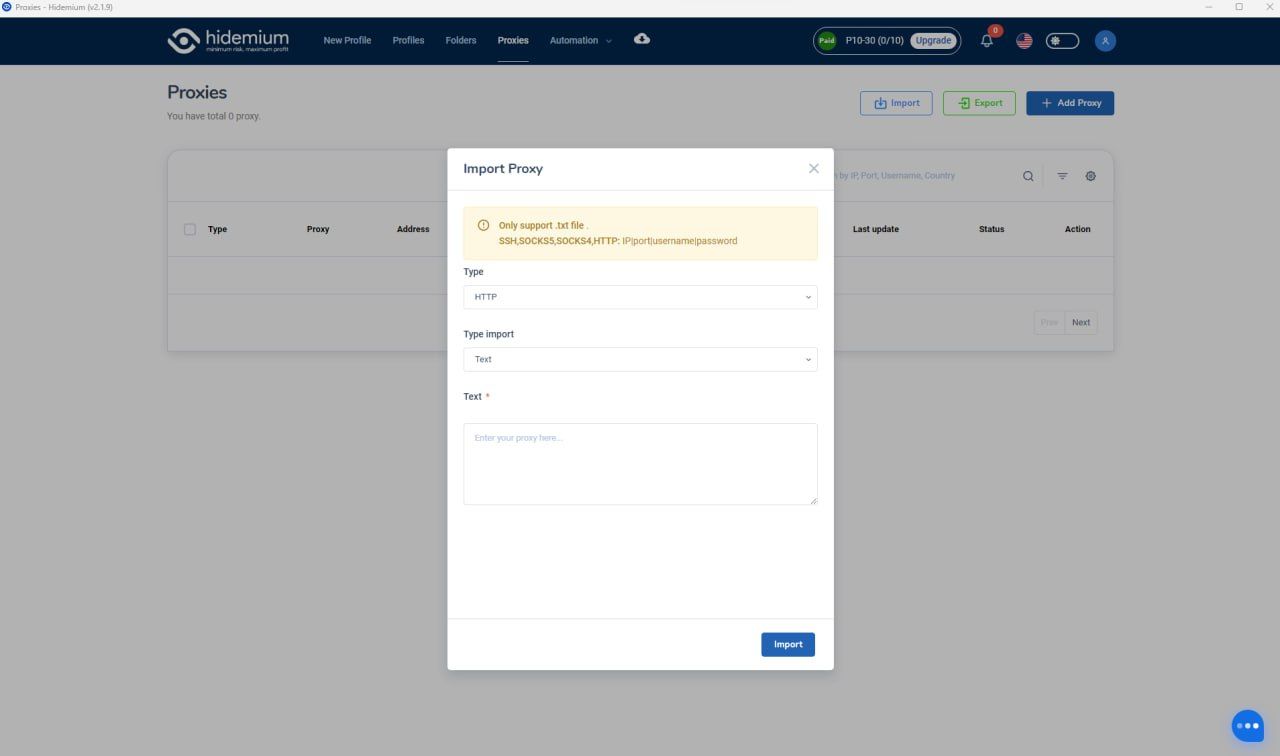Open the Automation menu dropdown
This screenshot has height=756, width=1280.
tap(580, 41)
